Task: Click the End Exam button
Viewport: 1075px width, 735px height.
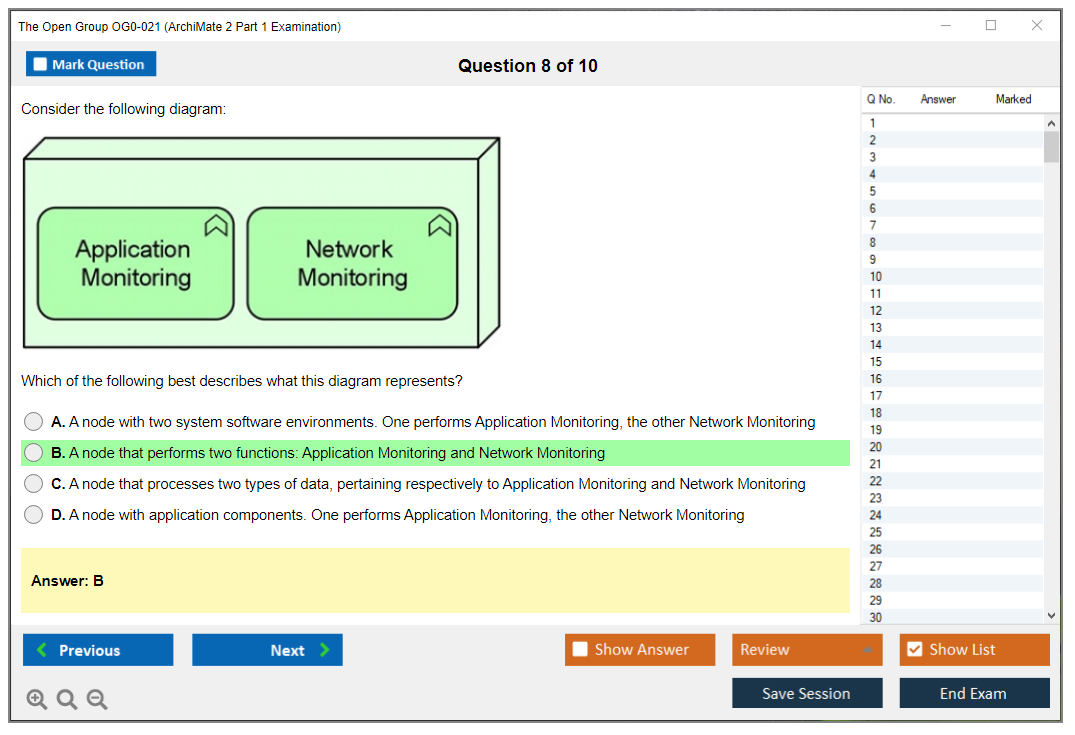Action: coord(974,693)
